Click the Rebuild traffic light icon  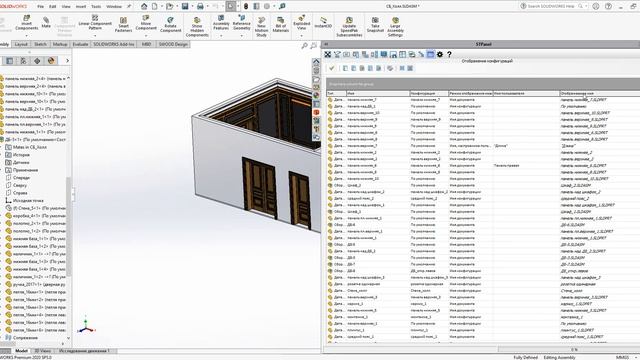[246, 6]
